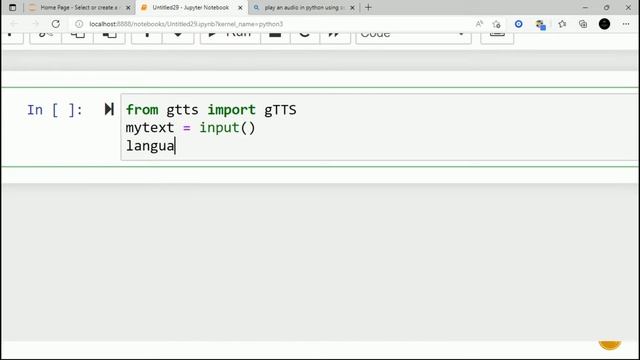Screen dimensions: 640x360
Task: Open the Favorites star list
Action: click(562, 24)
